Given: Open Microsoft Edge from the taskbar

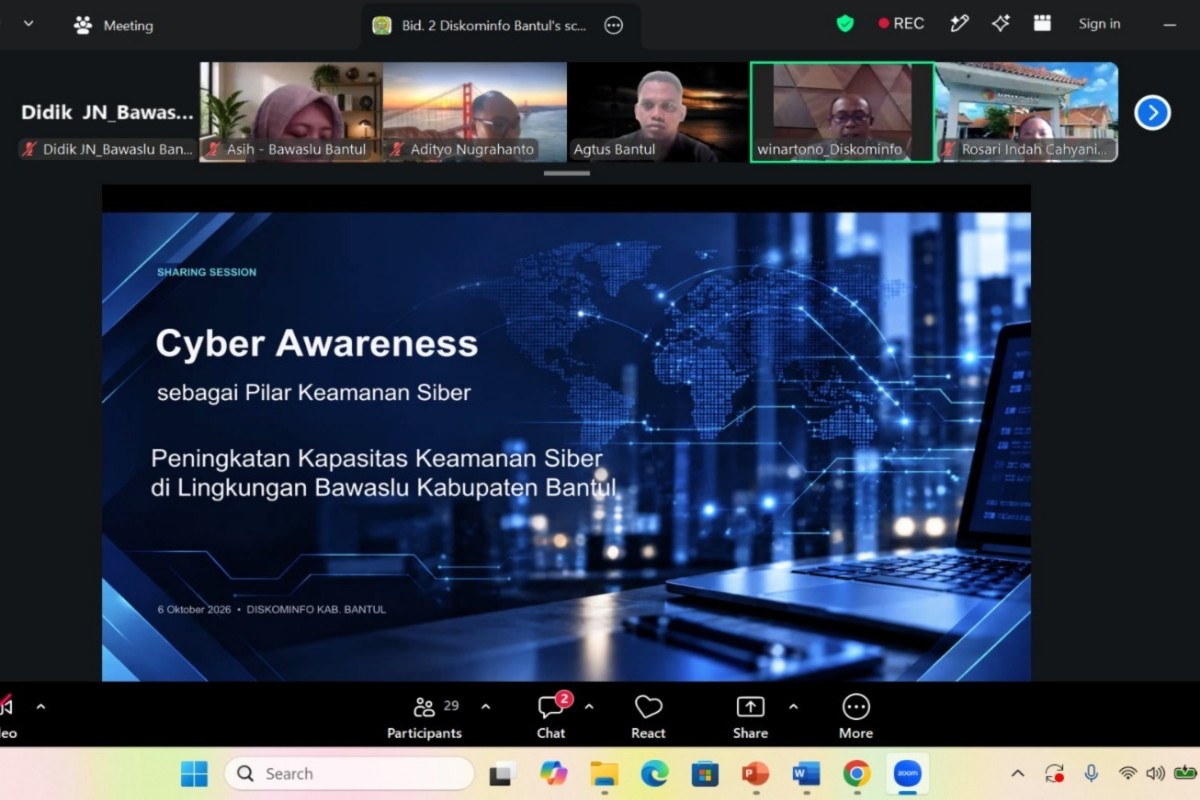Looking at the screenshot, I should (654, 773).
